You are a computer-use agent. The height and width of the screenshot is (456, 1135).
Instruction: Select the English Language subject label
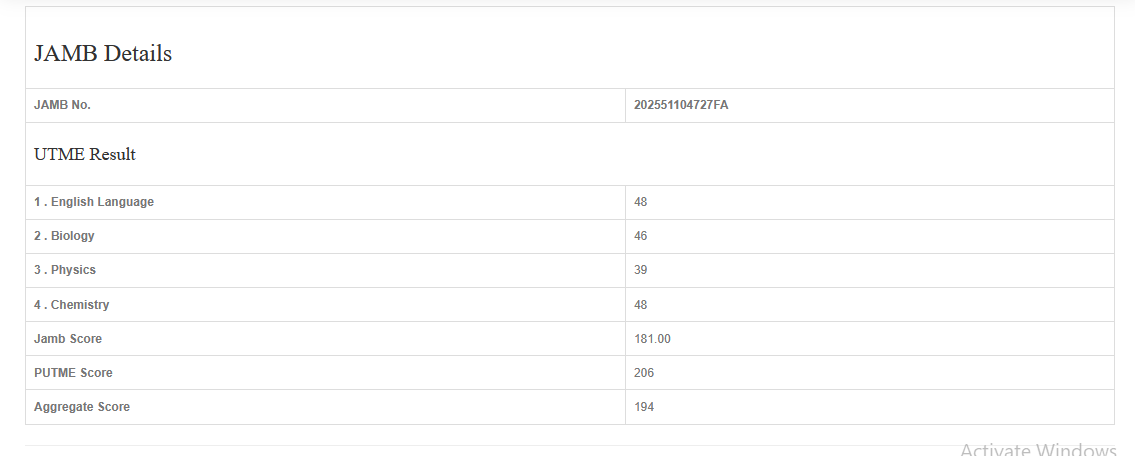pos(94,202)
